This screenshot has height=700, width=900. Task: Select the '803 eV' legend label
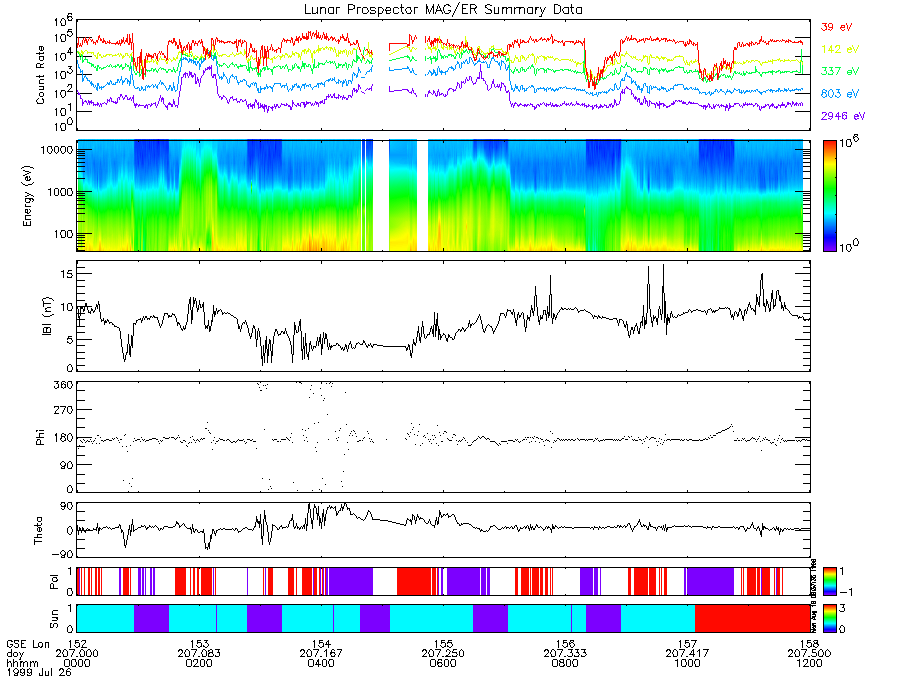[840, 94]
